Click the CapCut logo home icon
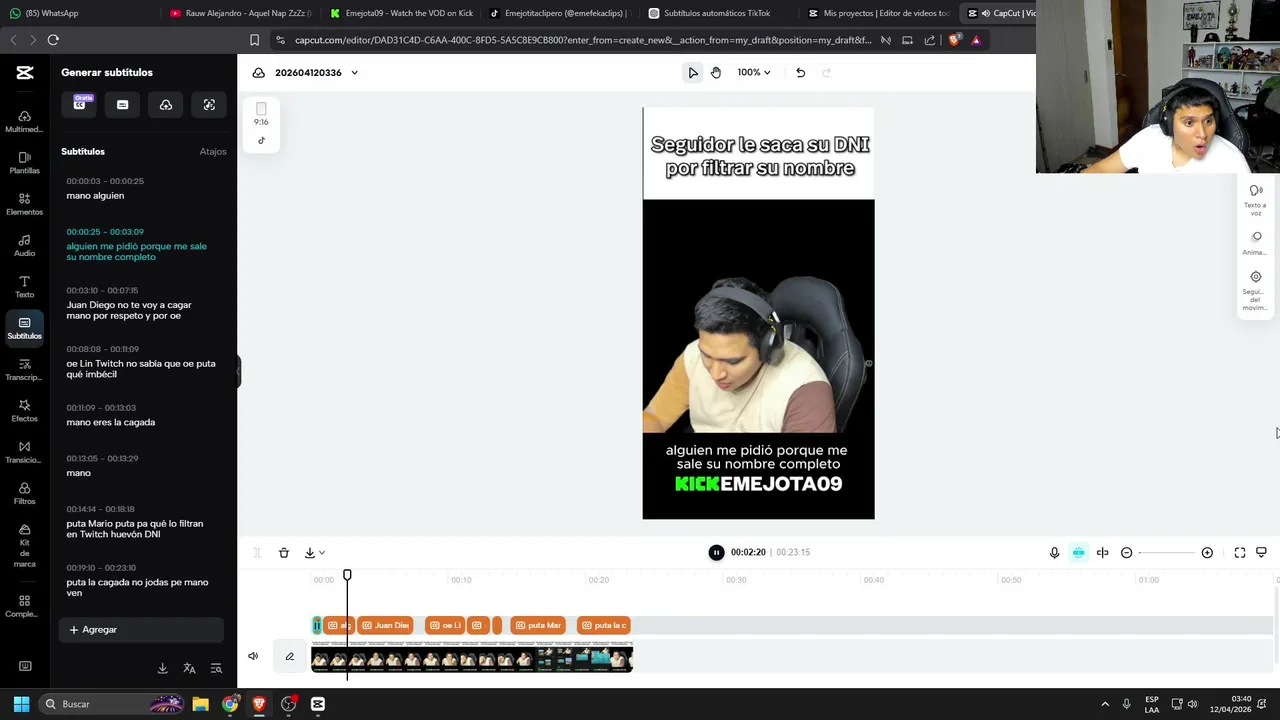1280x720 pixels. click(24, 72)
